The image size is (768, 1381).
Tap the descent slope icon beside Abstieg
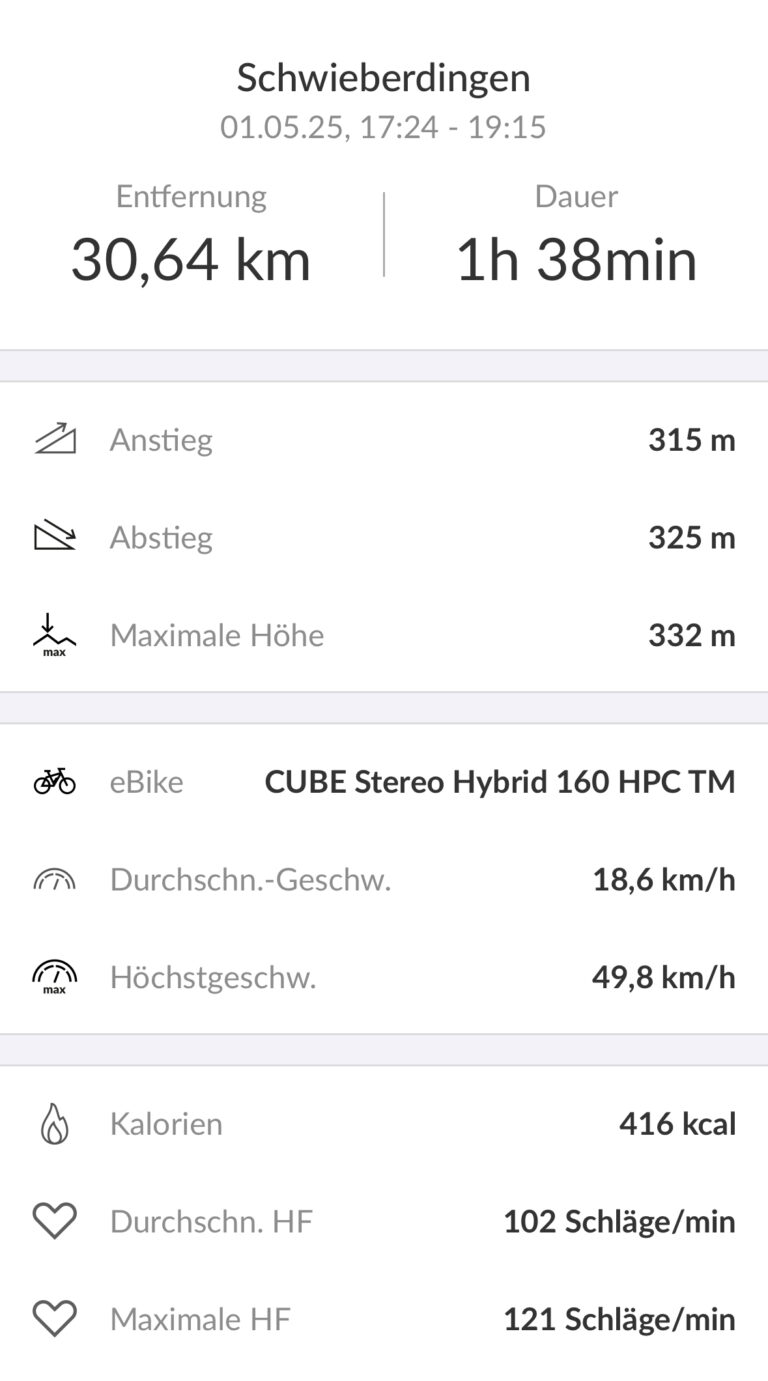click(x=55, y=537)
